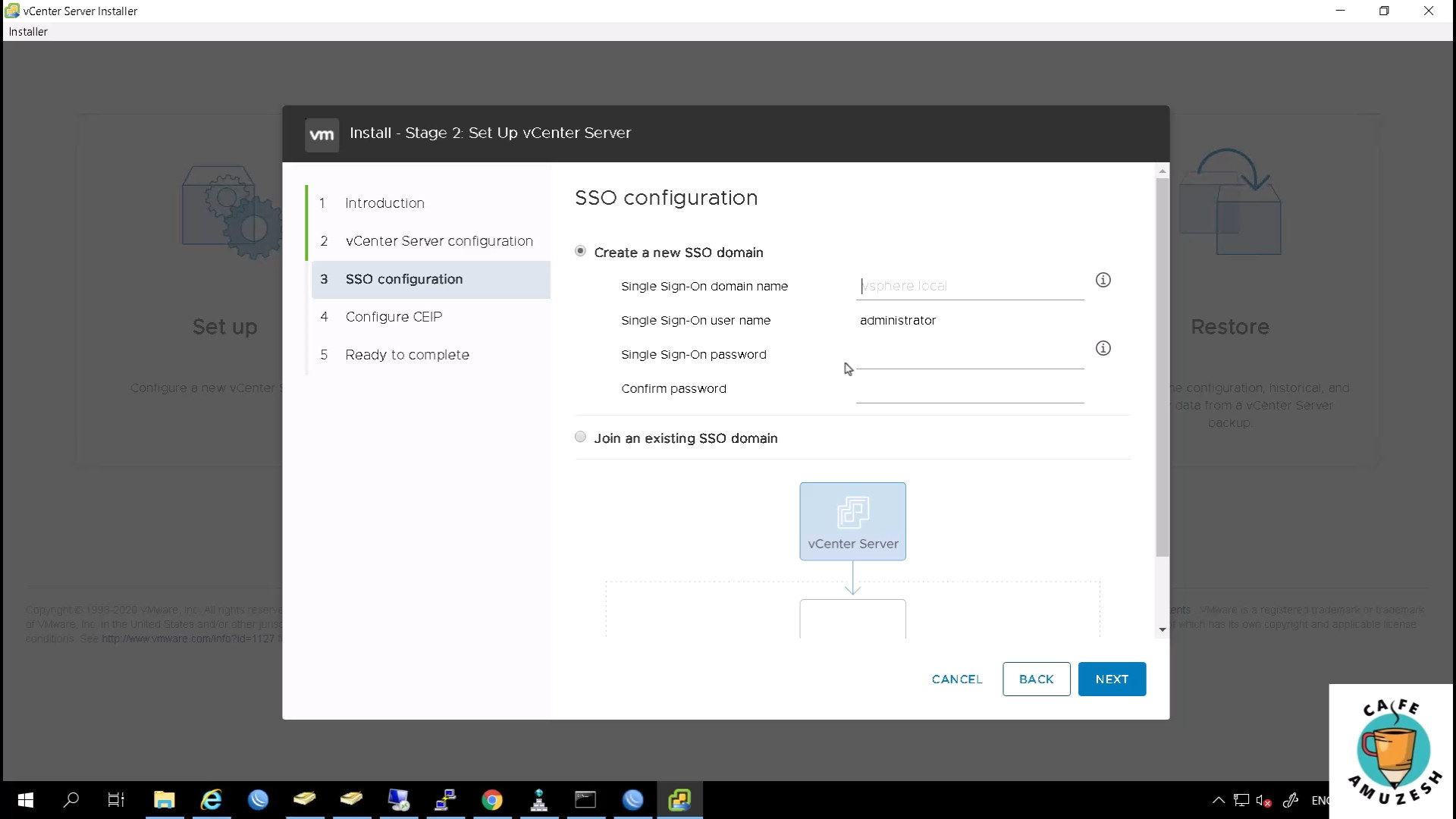Open taskbar search magnifier
Image resolution: width=1456 pixels, height=819 pixels.
pos(71,800)
